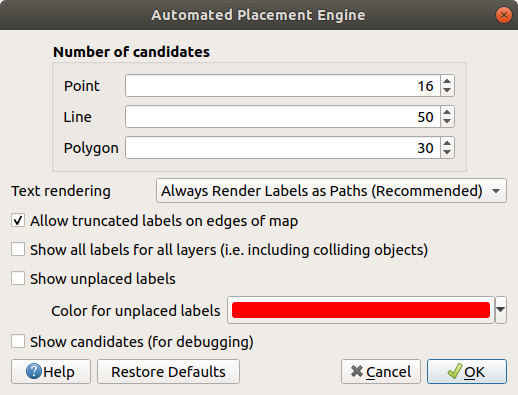Image resolution: width=518 pixels, height=395 pixels.
Task: Increase the Polygon candidates value
Action: (x=447, y=143)
